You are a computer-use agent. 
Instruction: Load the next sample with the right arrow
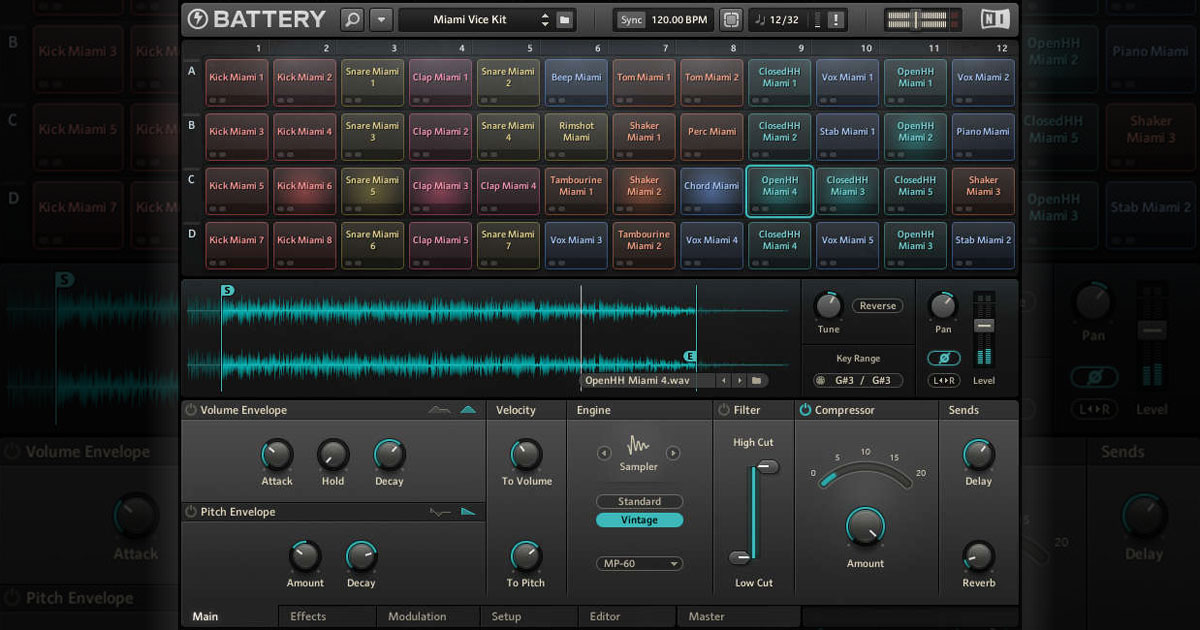coord(740,380)
